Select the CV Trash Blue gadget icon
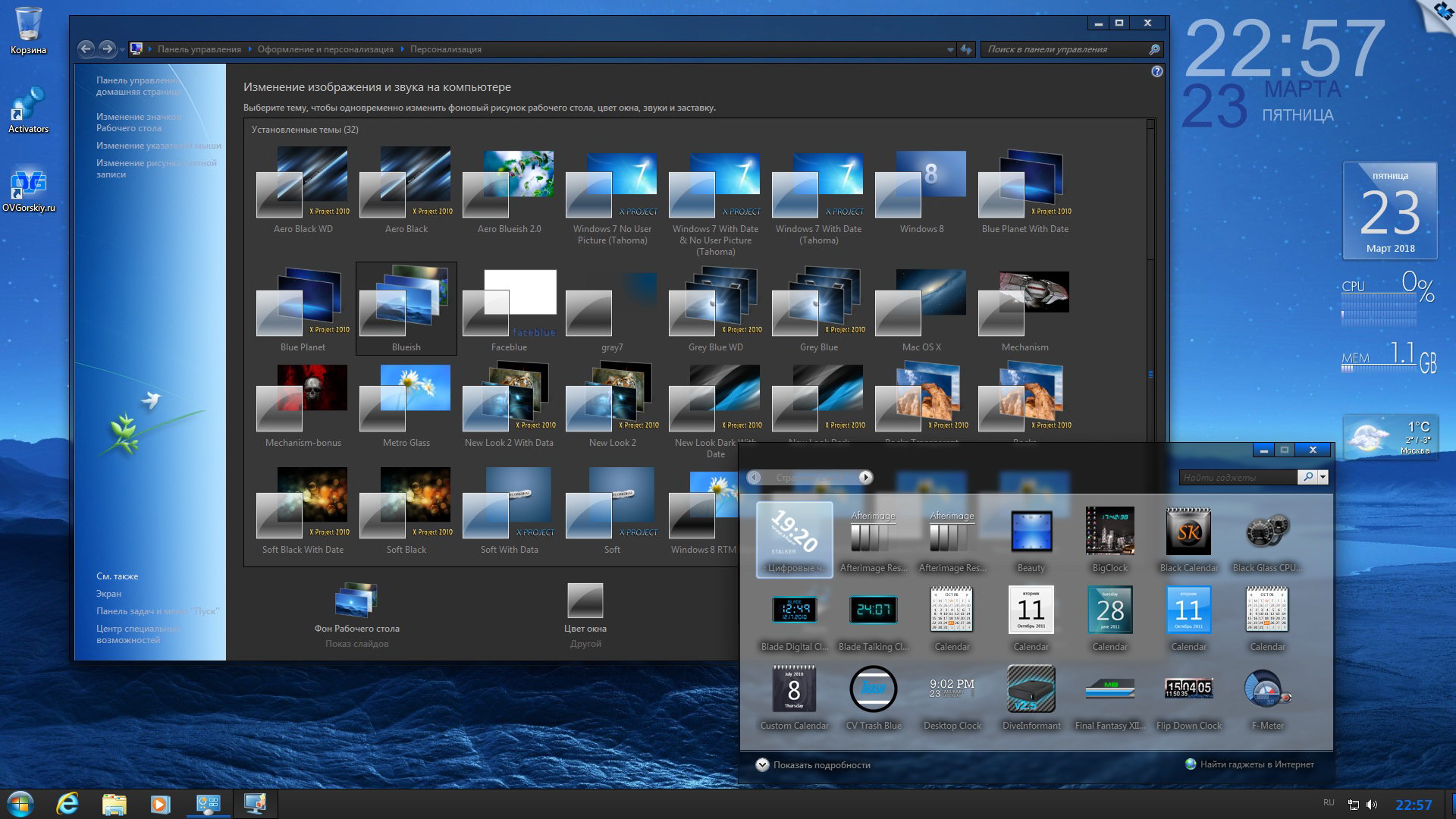 coord(873,689)
